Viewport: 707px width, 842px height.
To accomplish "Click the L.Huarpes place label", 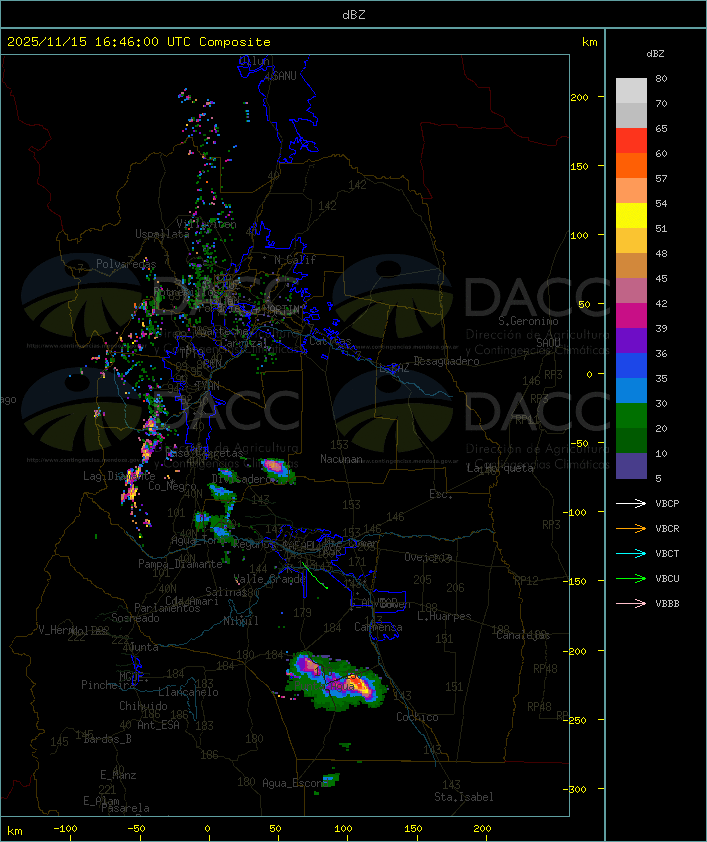I will (x=444, y=616).
